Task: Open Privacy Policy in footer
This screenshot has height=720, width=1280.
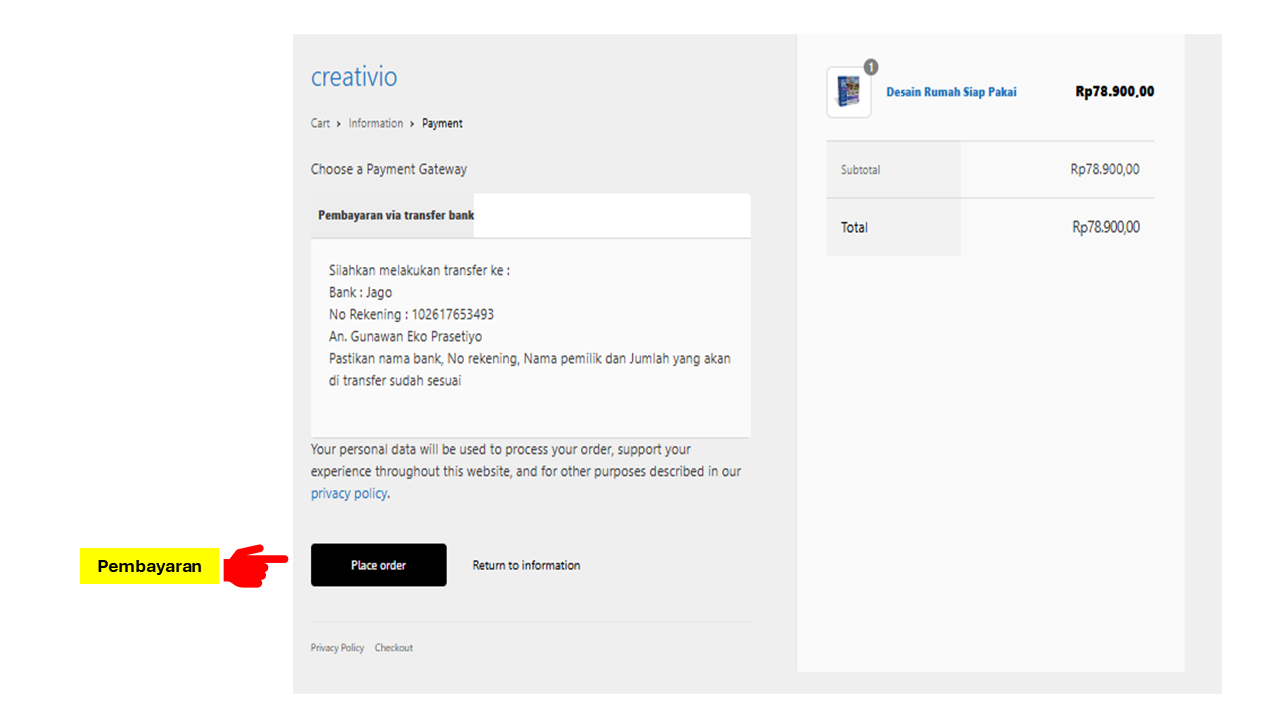Action: tap(337, 648)
